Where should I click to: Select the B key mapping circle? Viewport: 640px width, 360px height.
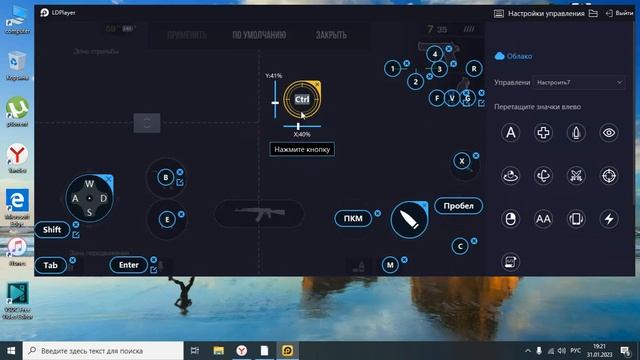(x=165, y=178)
